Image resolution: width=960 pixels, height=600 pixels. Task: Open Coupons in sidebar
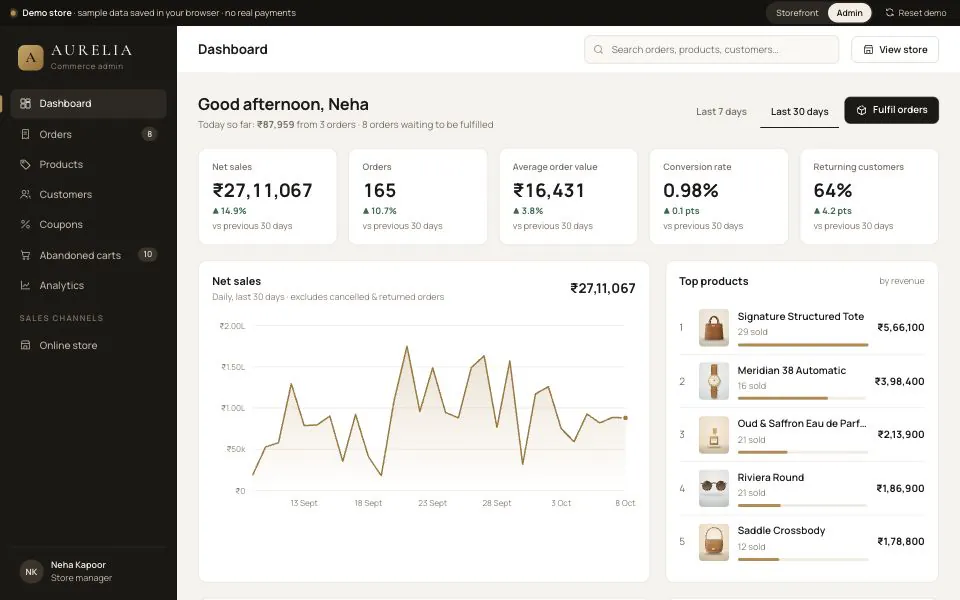pyautogui.click(x=88, y=224)
